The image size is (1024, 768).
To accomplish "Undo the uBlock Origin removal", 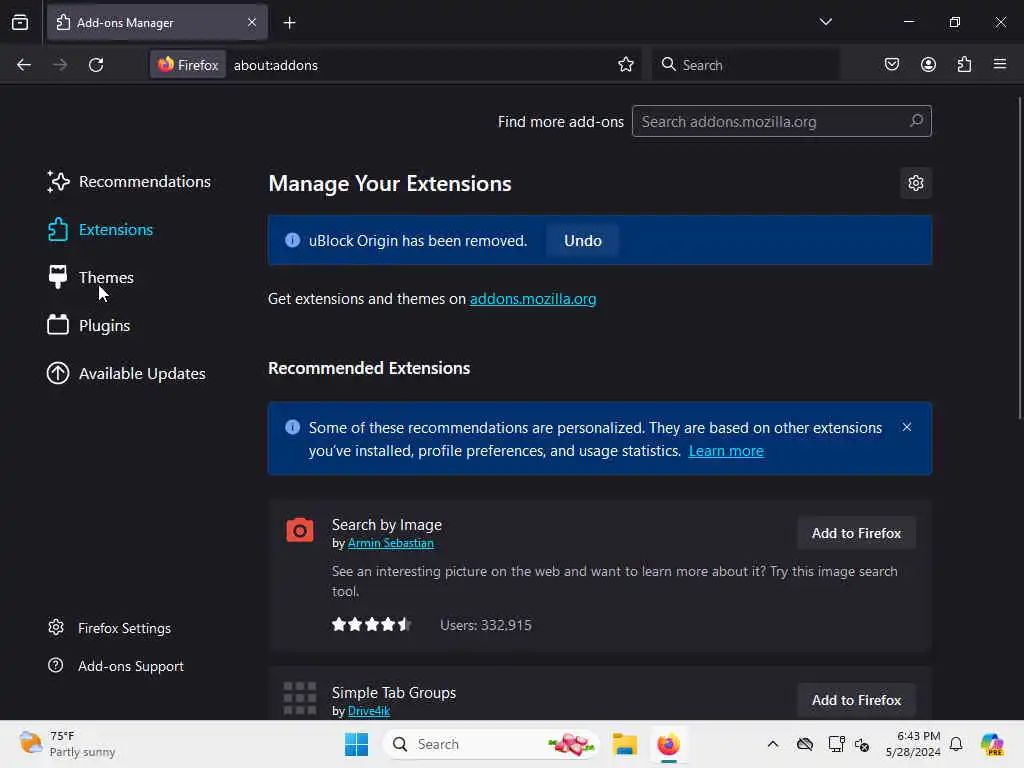I will tap(583, 241).
